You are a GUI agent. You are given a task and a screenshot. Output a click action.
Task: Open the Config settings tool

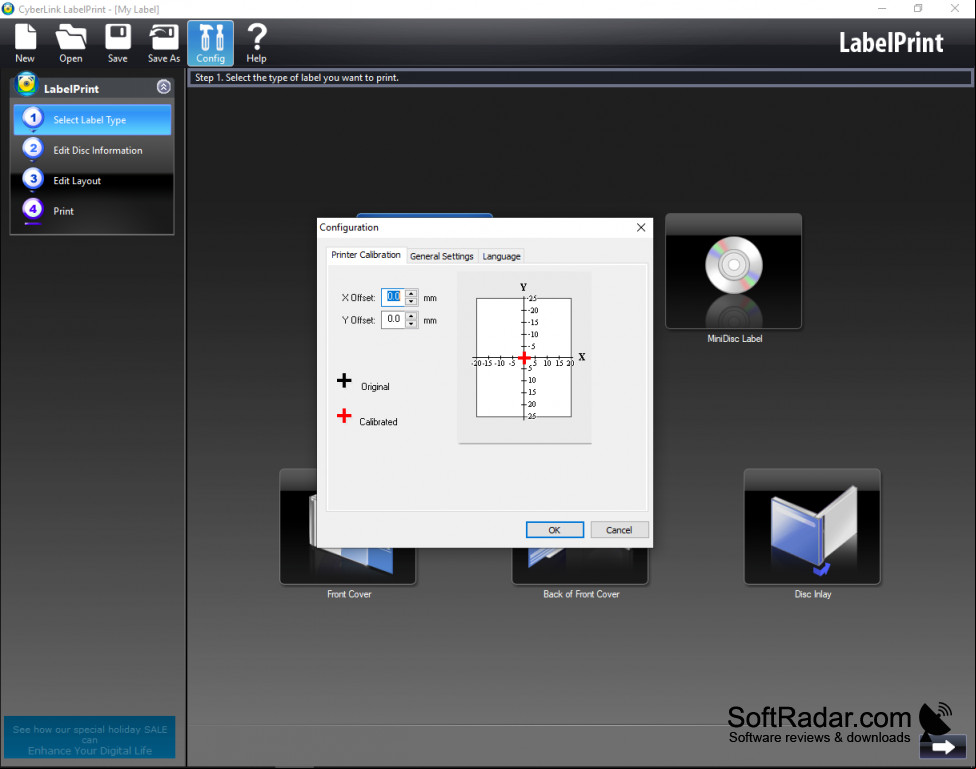(x=210, y=43)
